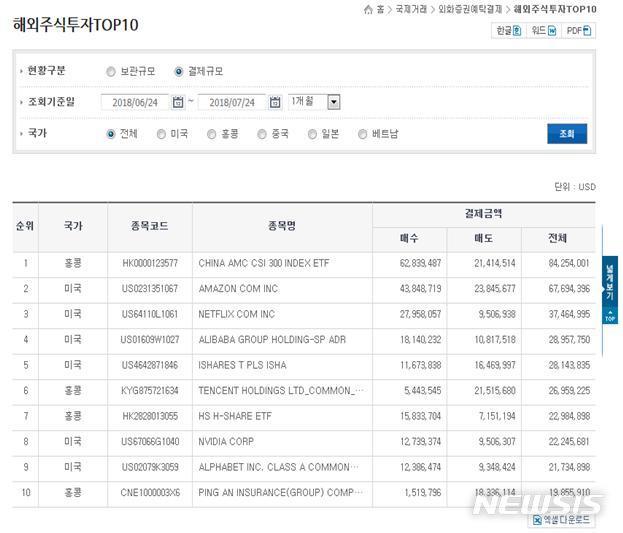
Task: Click stock code US64110L1061
Action: coord(150,314)
